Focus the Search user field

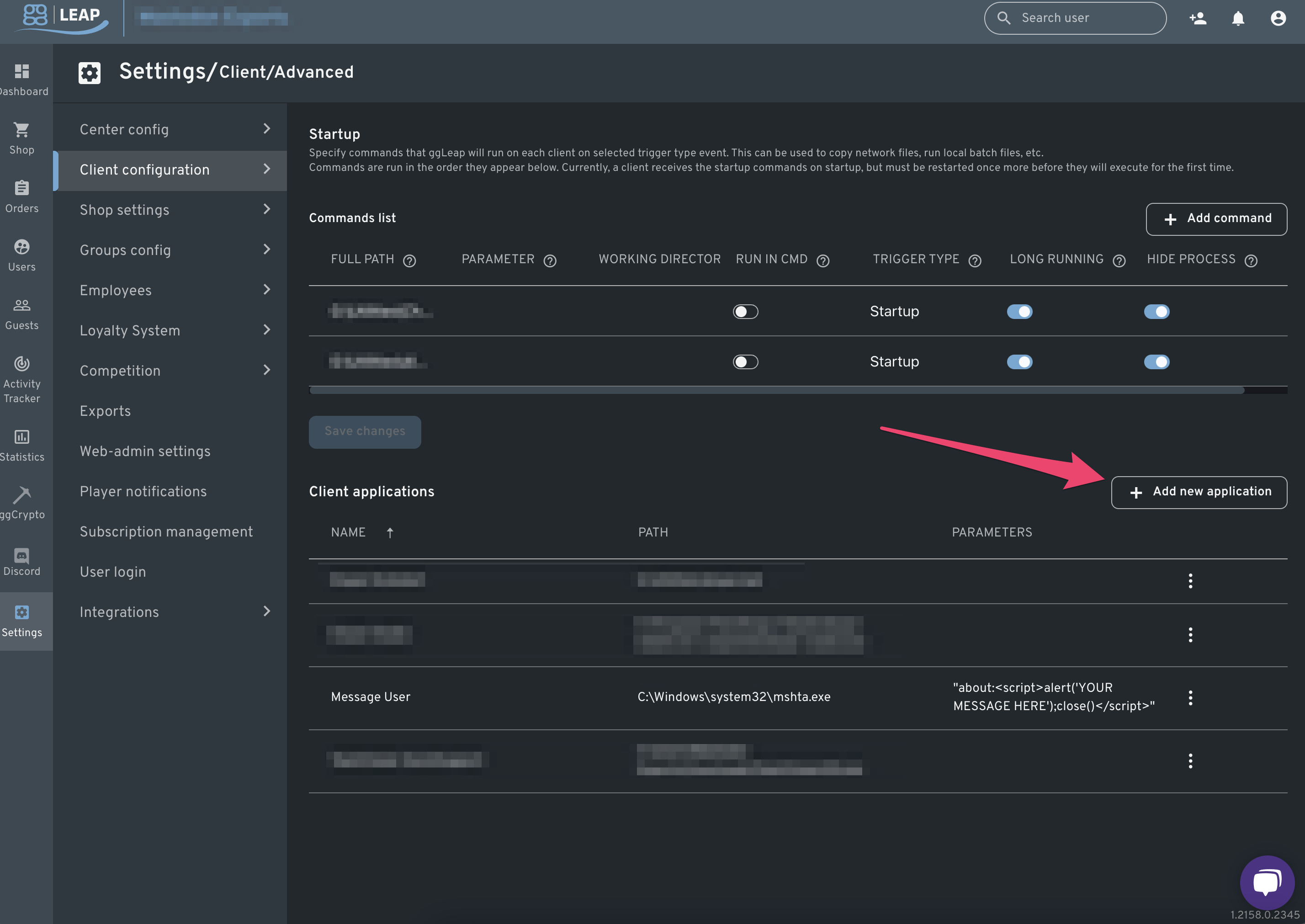click(x=1075, y=18)
